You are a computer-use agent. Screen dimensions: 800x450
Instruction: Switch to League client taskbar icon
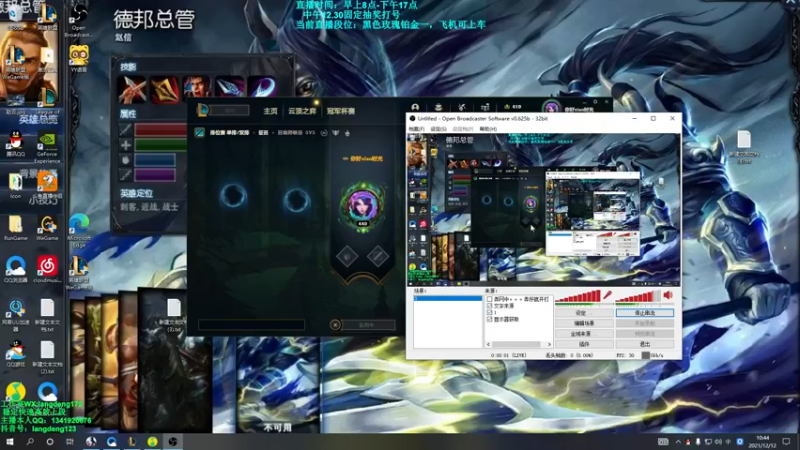point(132,441)
